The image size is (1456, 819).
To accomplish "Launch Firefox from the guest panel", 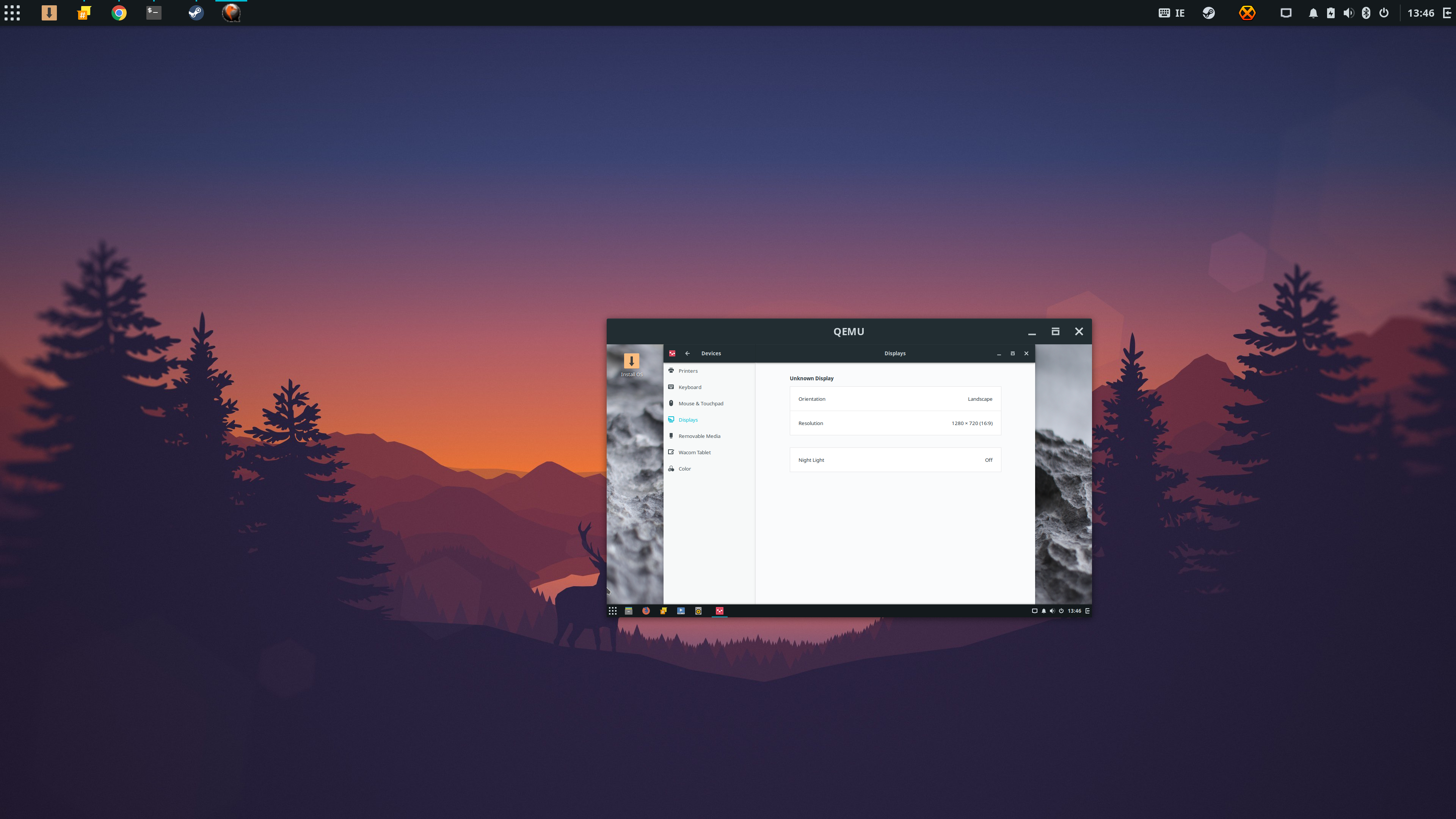I will point(645,611).
